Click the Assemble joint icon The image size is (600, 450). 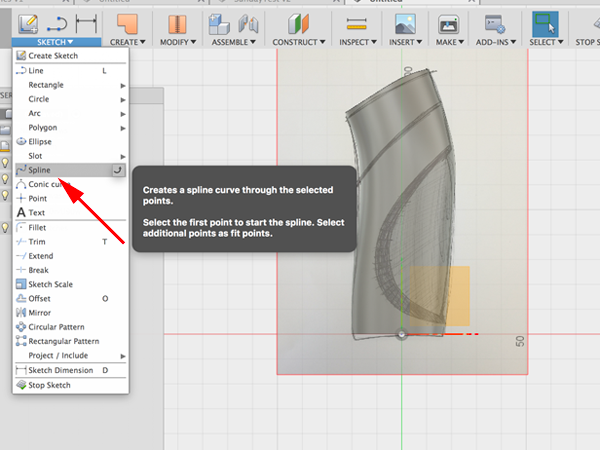[x=248, y=24]
